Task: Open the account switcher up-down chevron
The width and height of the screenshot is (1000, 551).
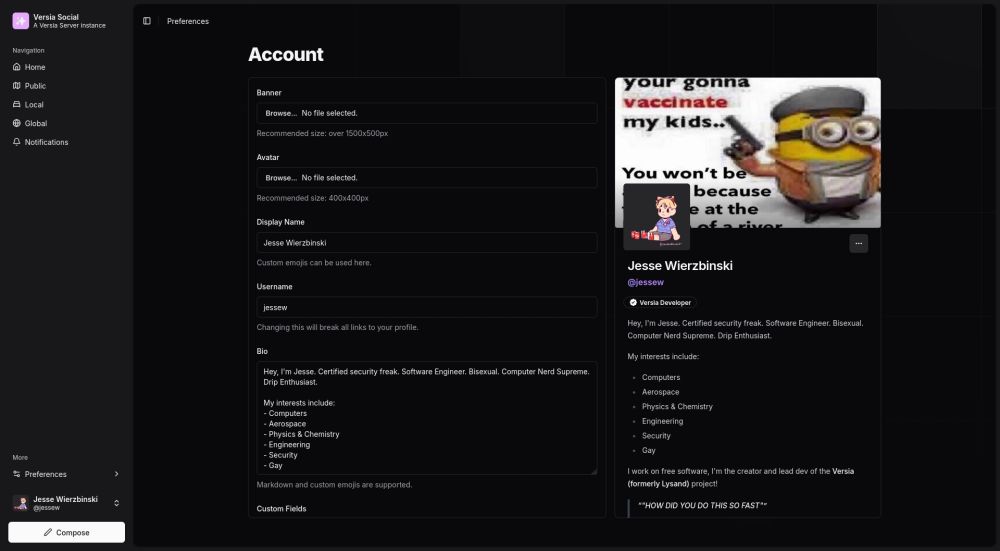Action: 116,503
